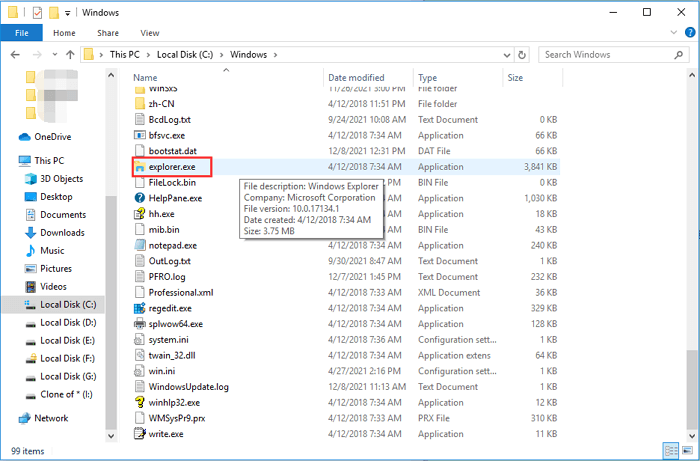Click file list scroll up arrow
Screen dimensions: 700x461
tap(692, 75)
